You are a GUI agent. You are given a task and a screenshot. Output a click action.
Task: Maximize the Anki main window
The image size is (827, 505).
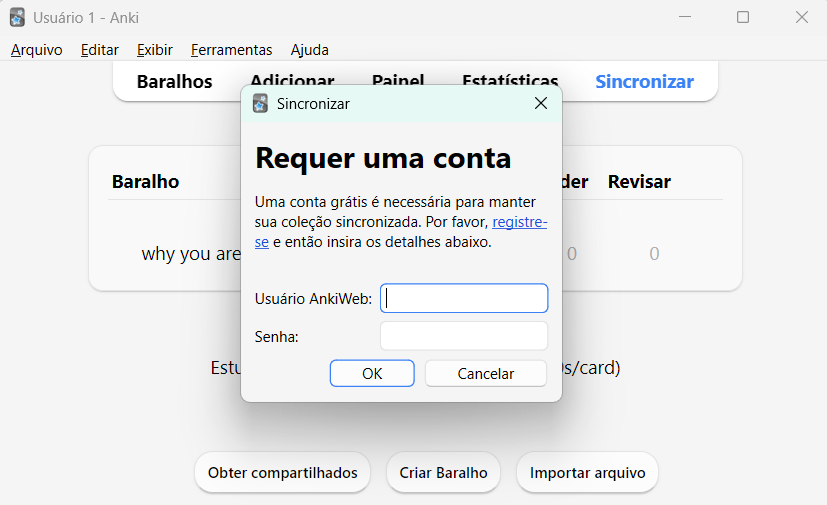[743, 17]
